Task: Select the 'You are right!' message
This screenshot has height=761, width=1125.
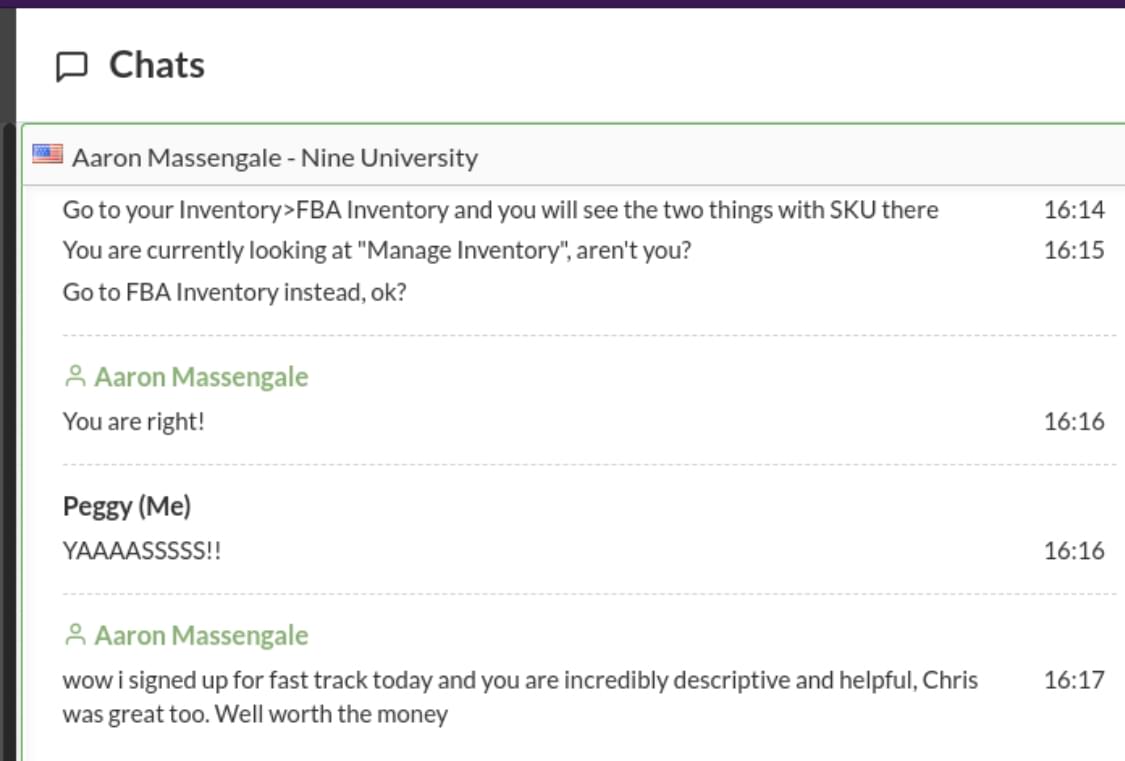Action: click(133, 422)
